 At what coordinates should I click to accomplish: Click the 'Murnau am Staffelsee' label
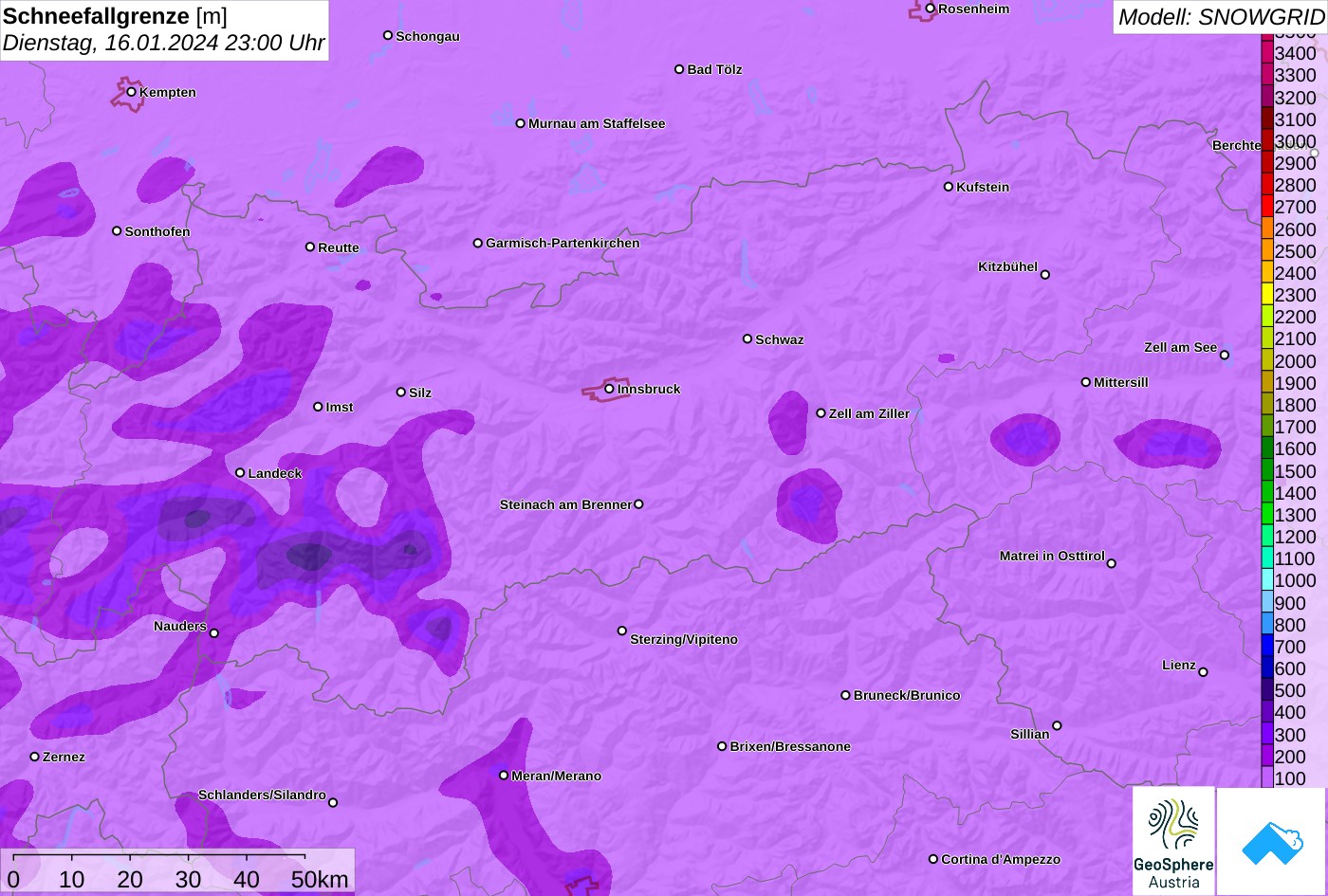597,123
